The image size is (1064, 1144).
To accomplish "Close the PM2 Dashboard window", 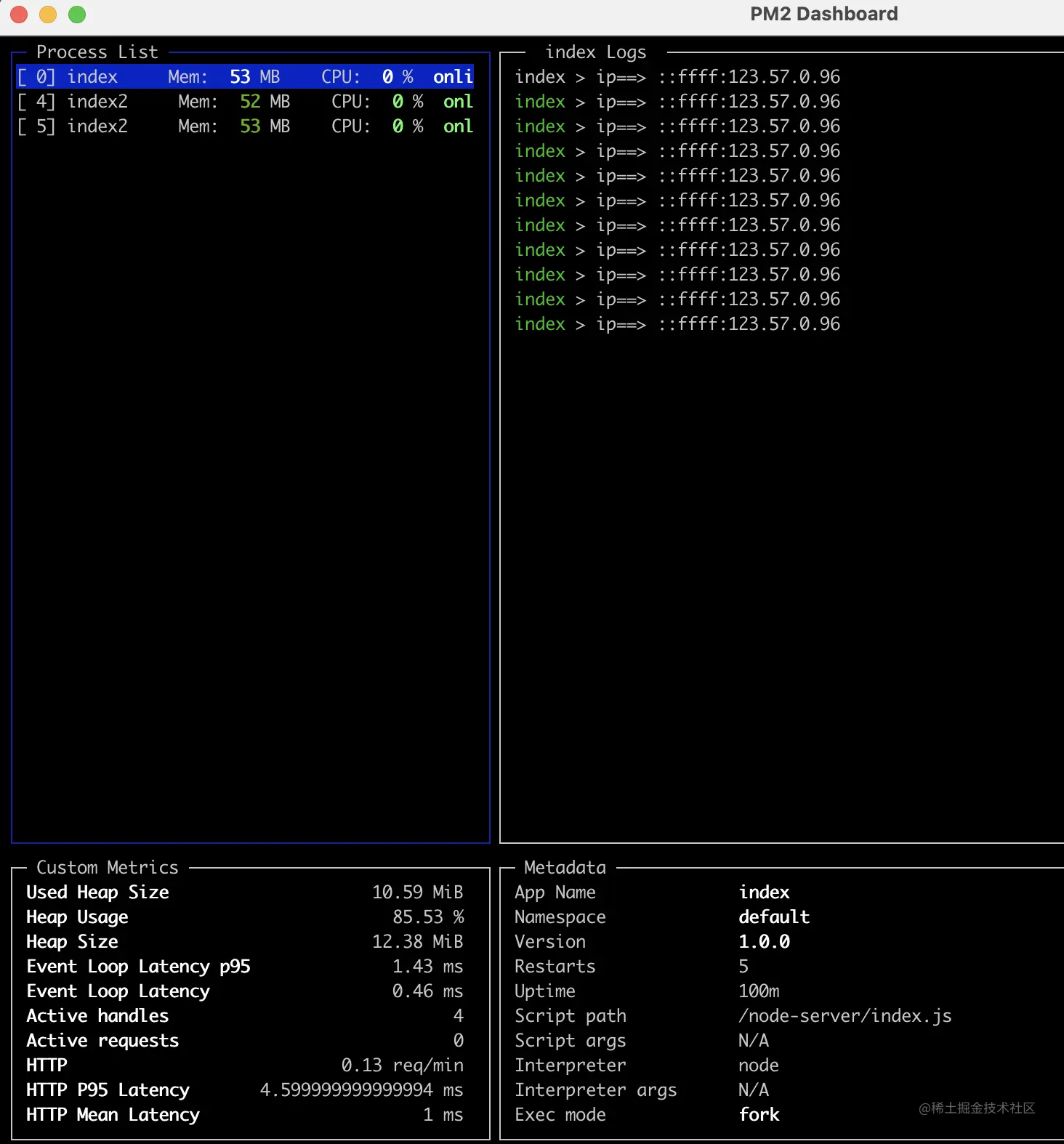I will click(x=19, y=15).
